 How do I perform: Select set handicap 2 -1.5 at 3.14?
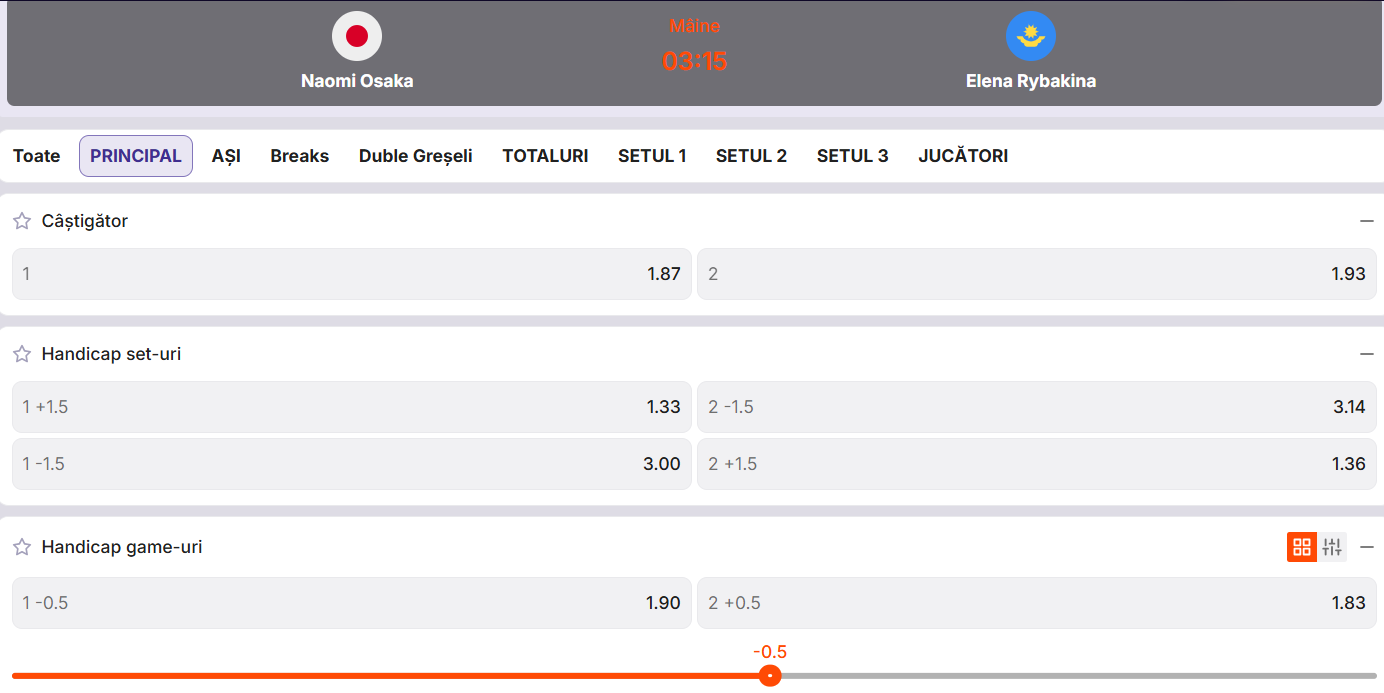click(1037, 407)
